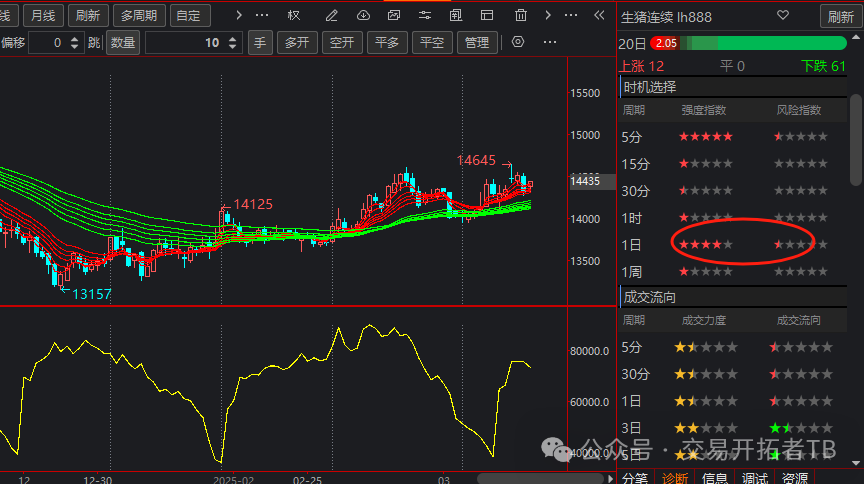Switch to the 分笔 bottom tab
864x484 pixels.
point(635,477)
